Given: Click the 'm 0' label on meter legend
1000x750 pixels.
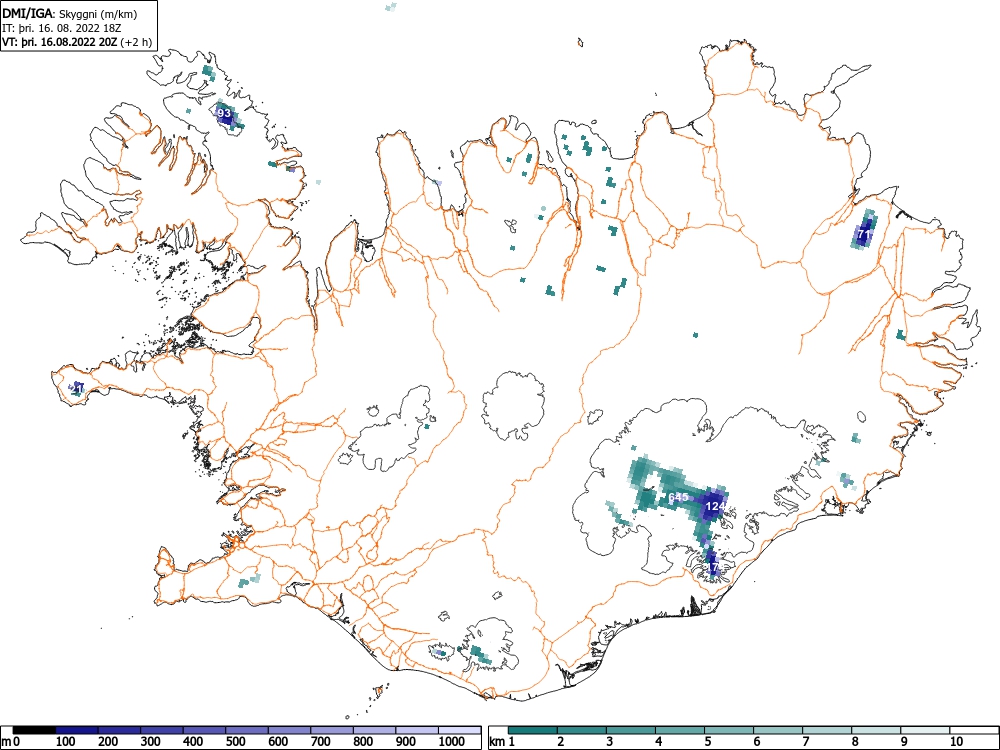Looking at the screenshot, I should click(x=11, y=741).
